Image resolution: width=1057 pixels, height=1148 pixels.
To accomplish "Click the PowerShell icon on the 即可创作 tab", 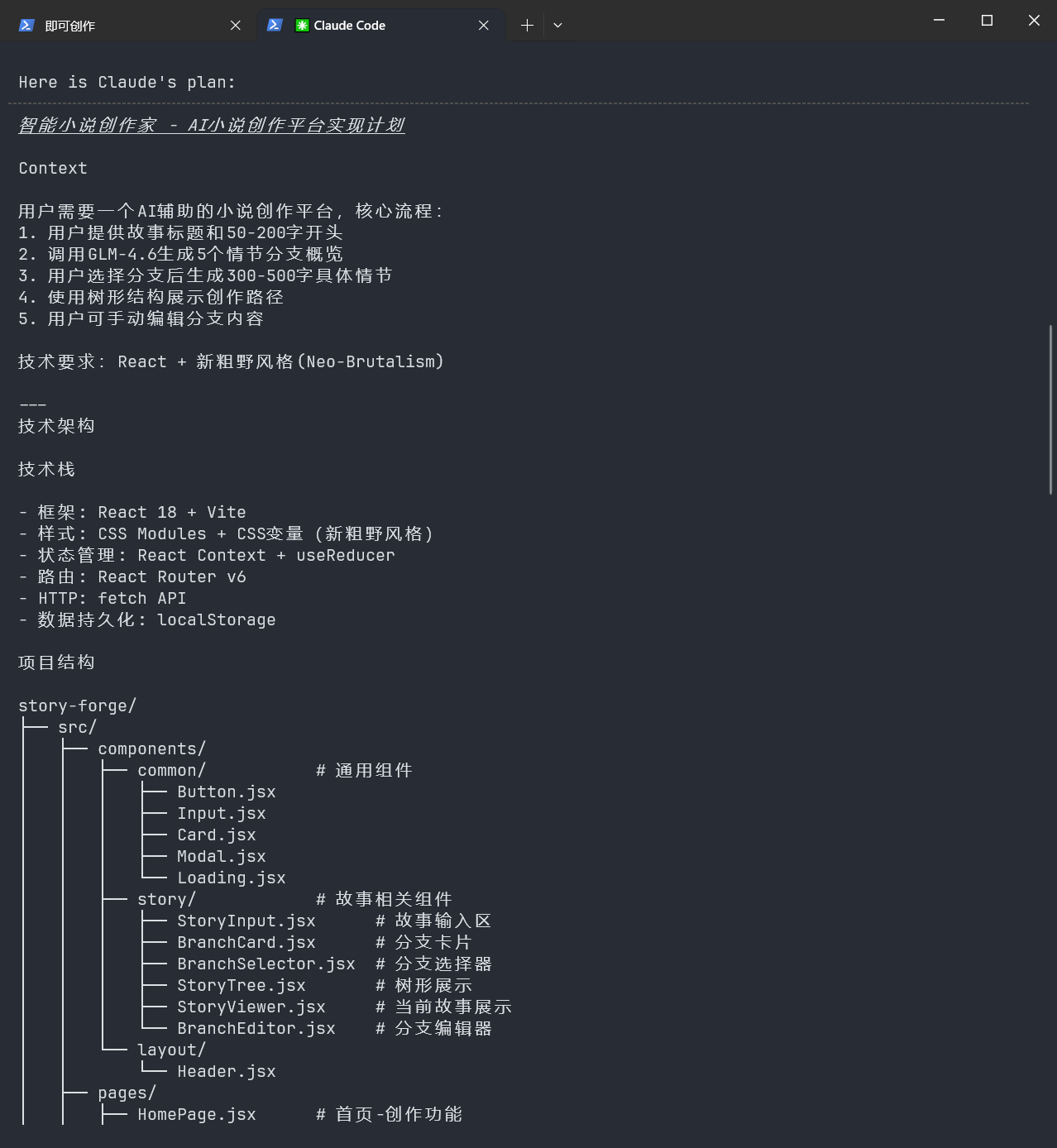I will (26, 26).
